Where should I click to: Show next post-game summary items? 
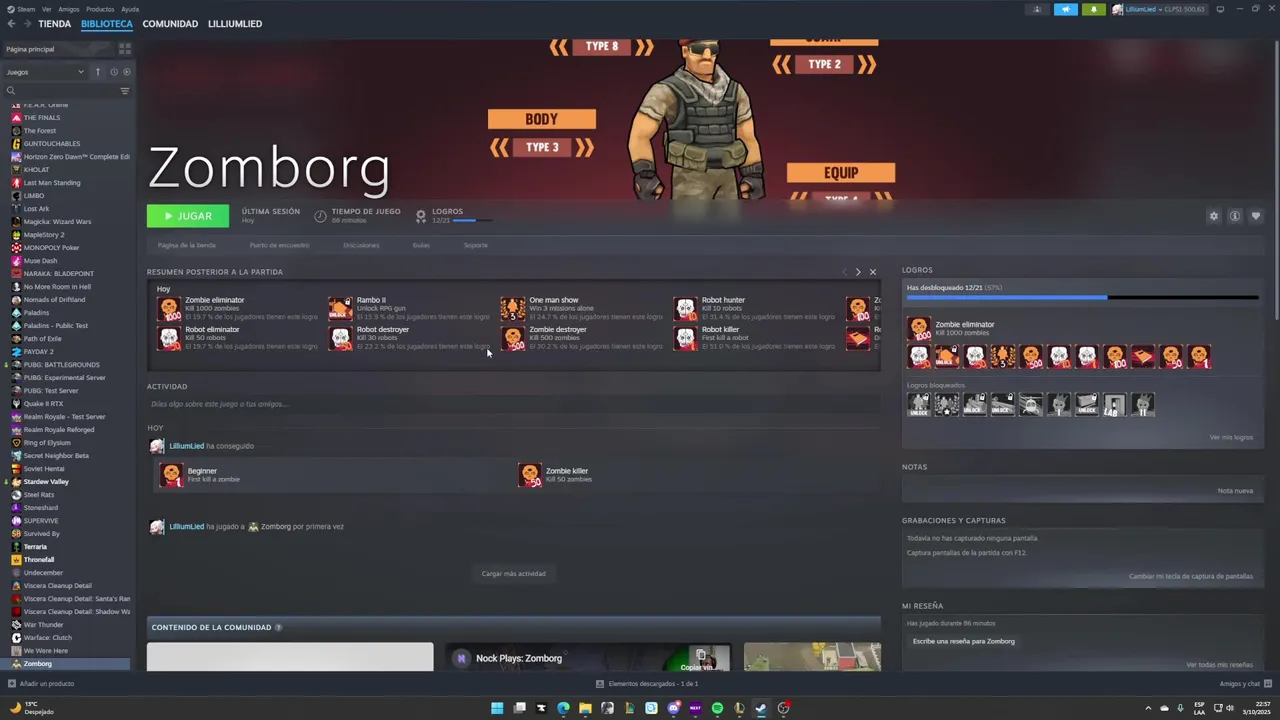[858, 272]
